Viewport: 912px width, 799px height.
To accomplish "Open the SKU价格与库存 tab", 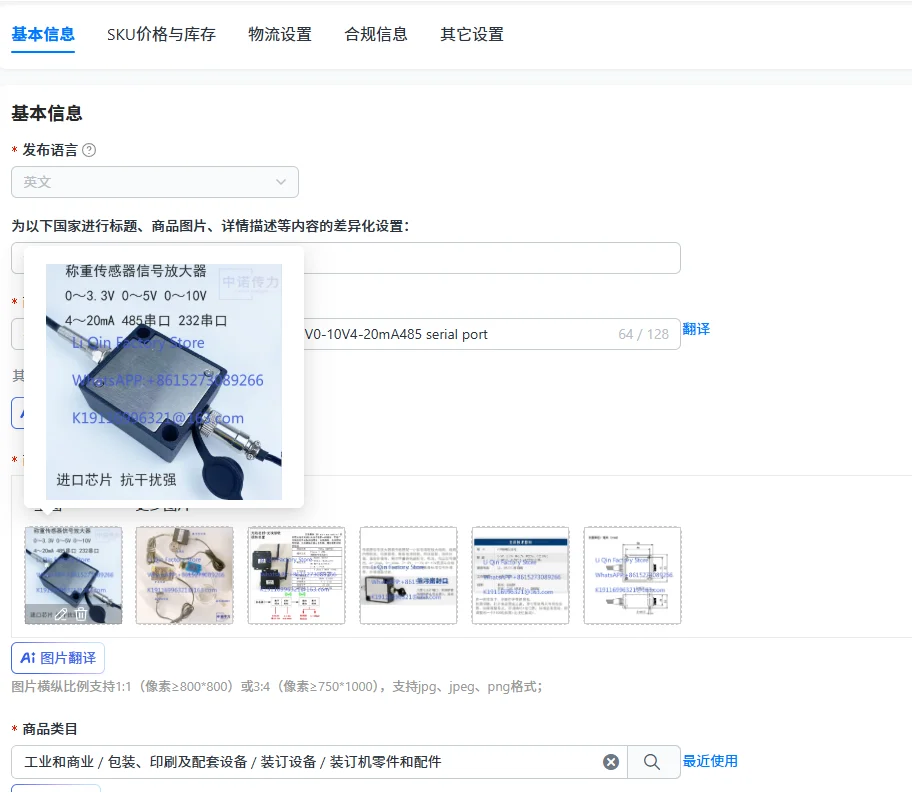I will [161, 34].
